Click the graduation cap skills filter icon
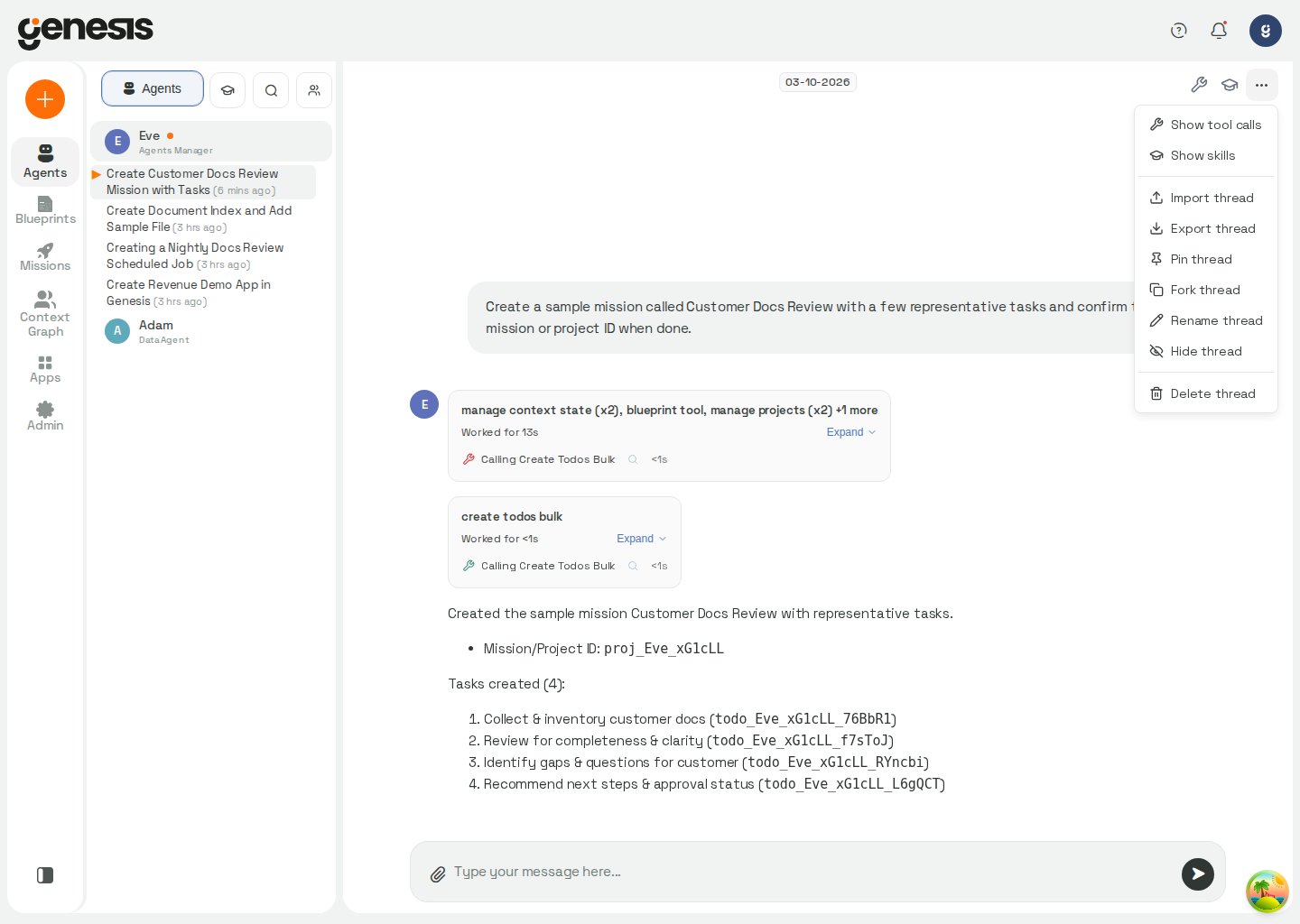1300x924 pixels. 227,90
